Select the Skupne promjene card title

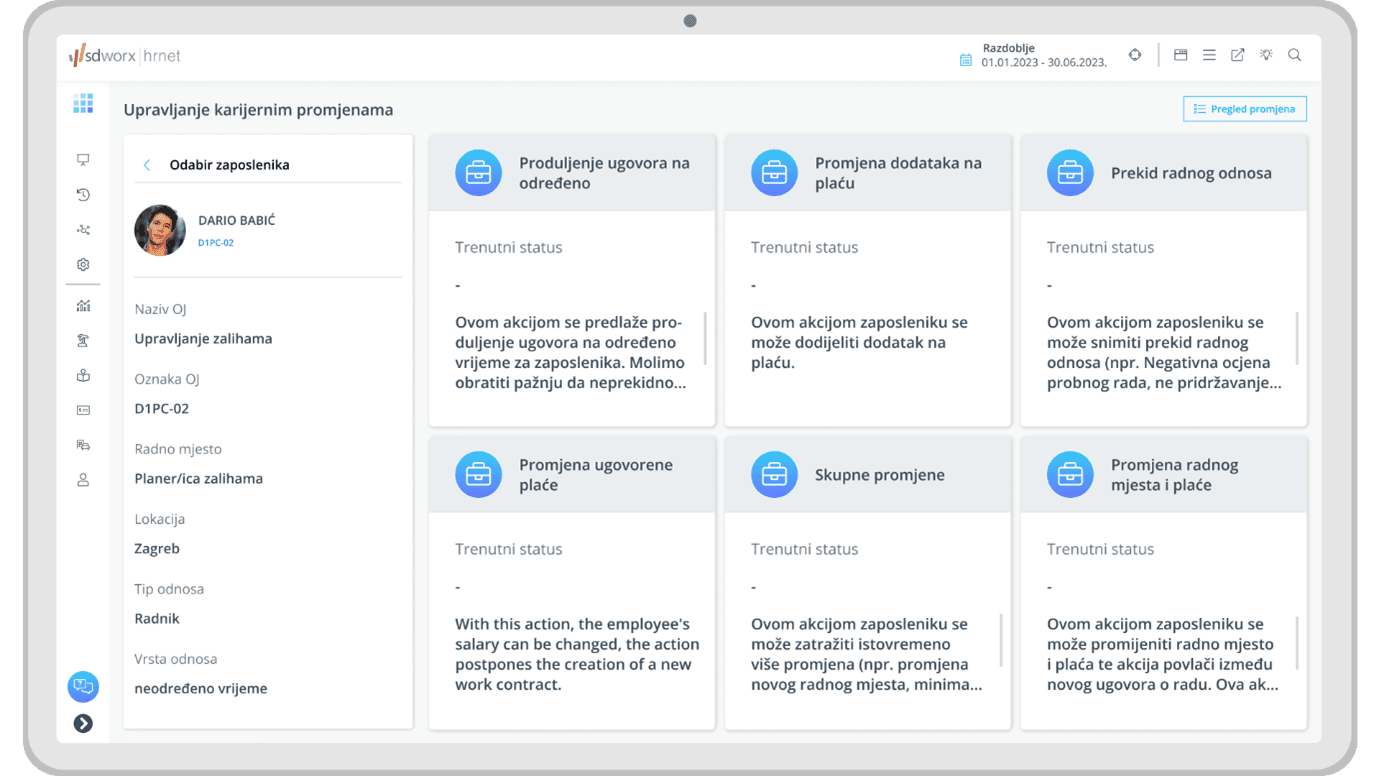[x=880, y=475]
